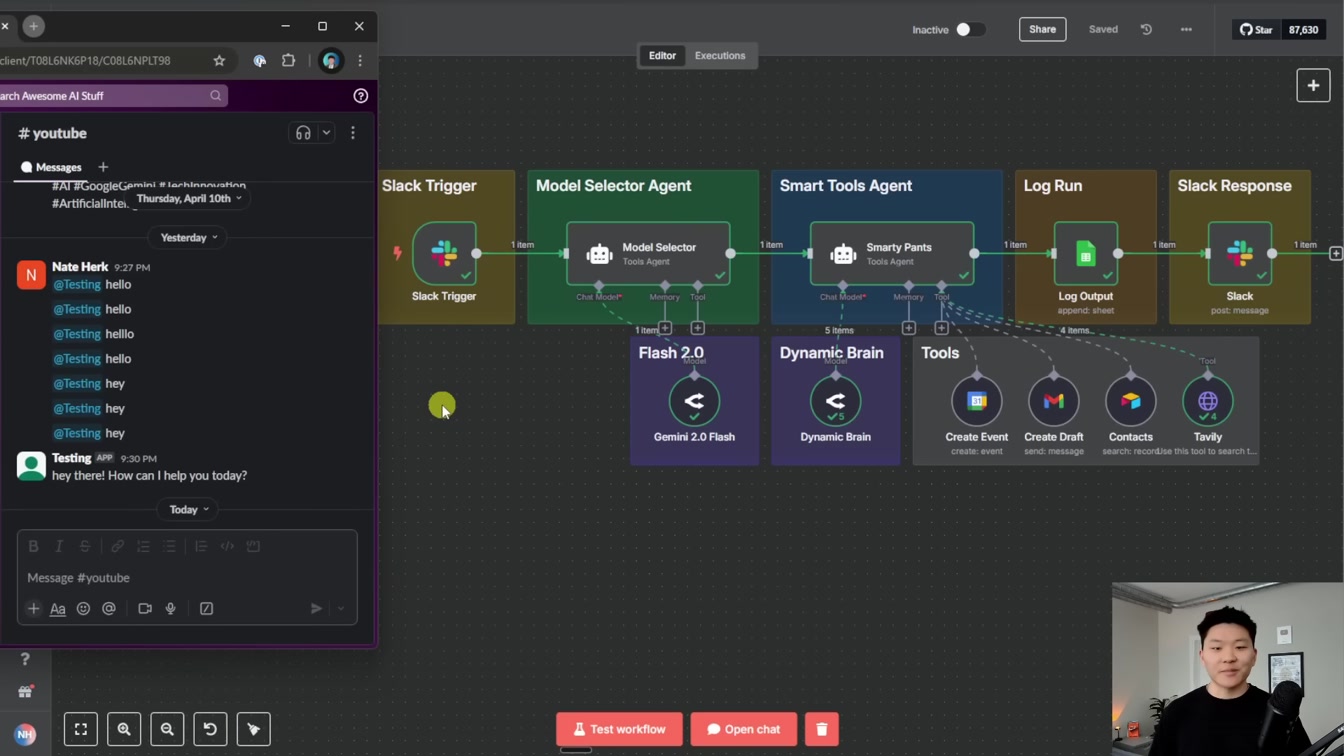Click the first @Testing mention link
The width and height of the screenshot is (1344, 756).
tap(76, 284)
